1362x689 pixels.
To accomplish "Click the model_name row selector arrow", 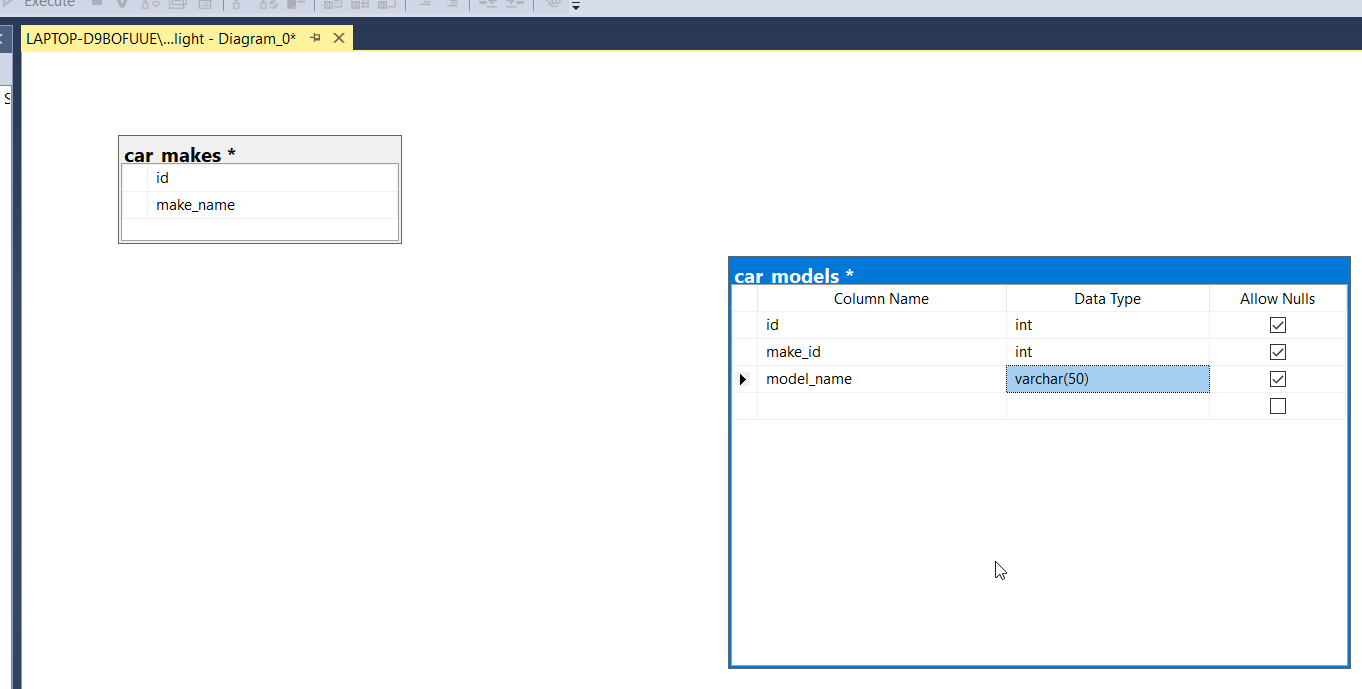I will tap(743, 379).
